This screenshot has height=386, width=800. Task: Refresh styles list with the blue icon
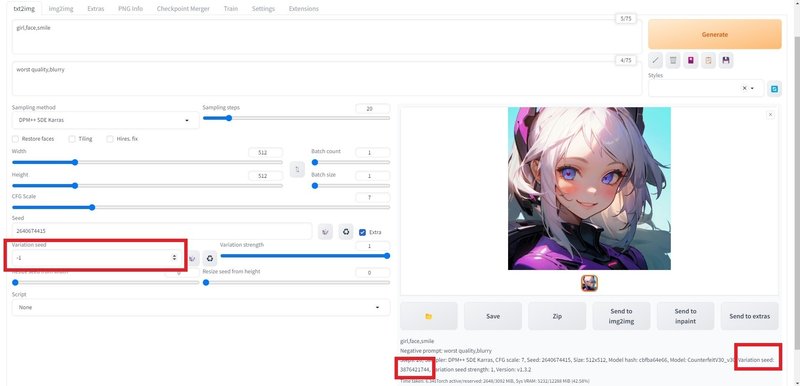(x=774, y=89)
